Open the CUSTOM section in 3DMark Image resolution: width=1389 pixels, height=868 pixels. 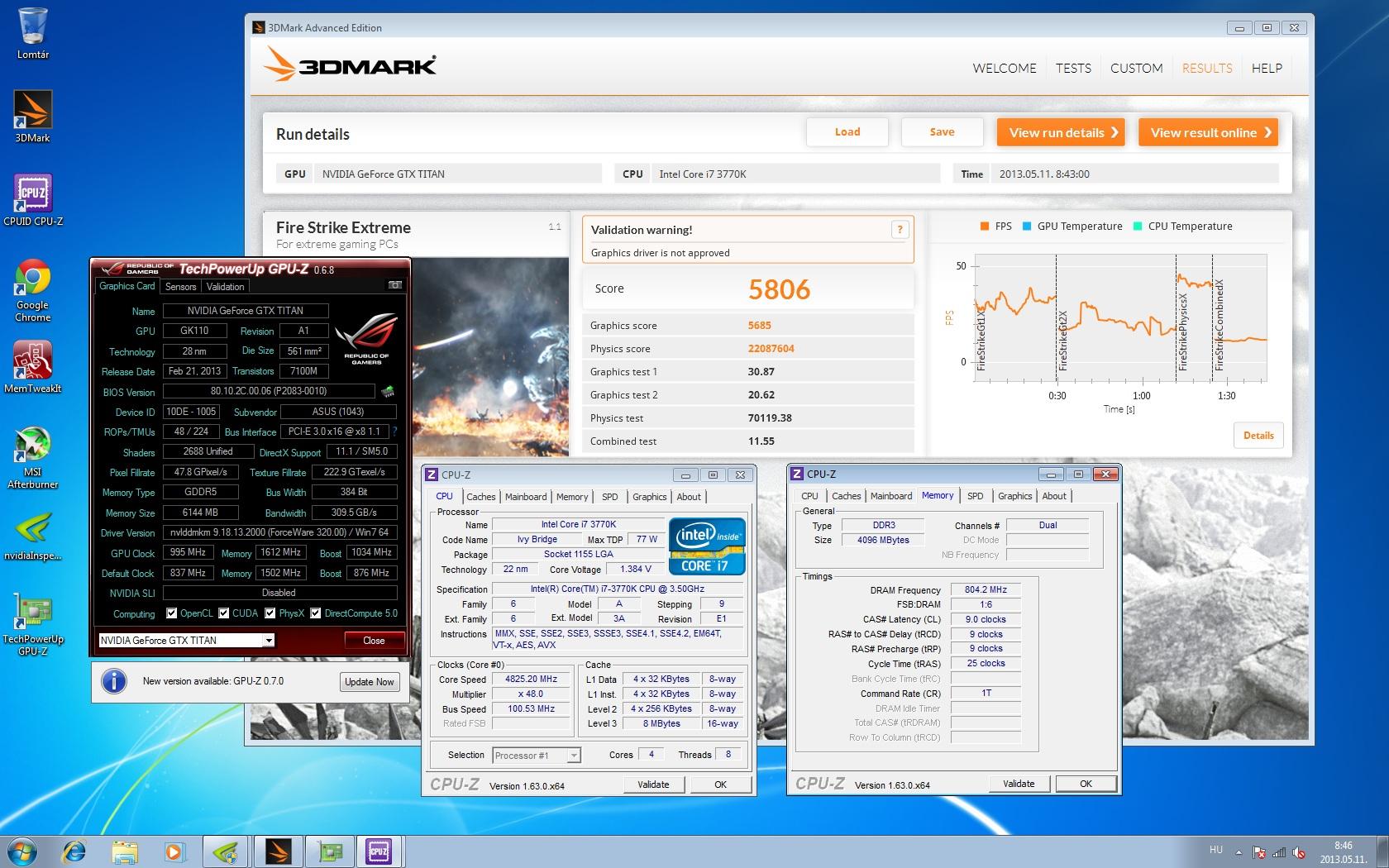(x=1136, y=69)
